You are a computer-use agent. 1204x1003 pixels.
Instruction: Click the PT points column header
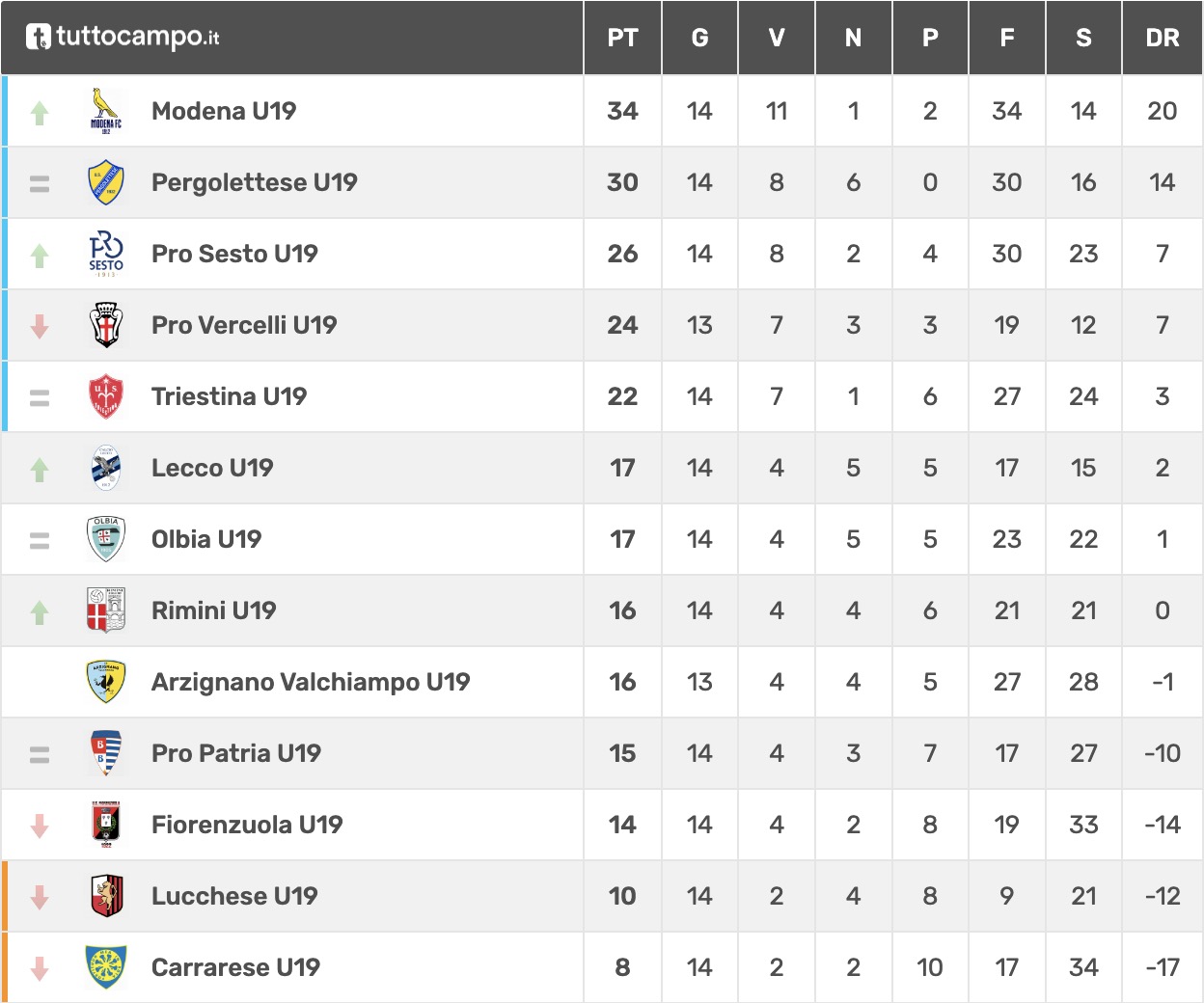[x=622, y=38]
